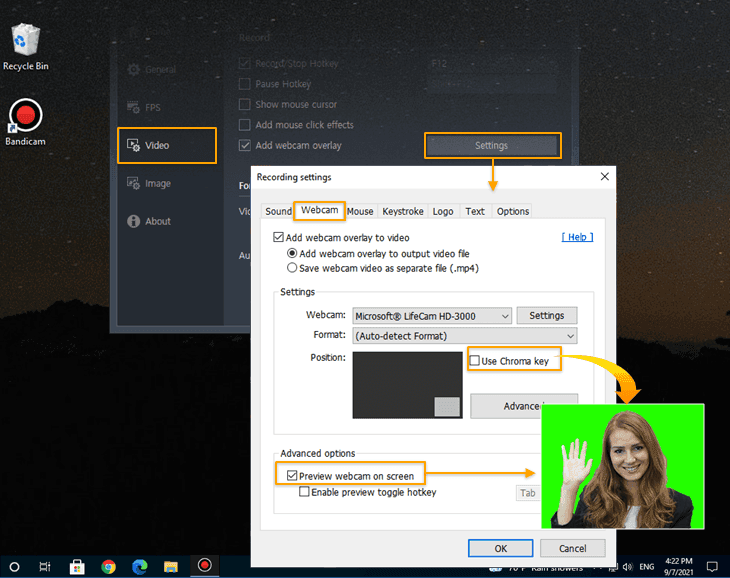Switch to the Options tab
Viewport: 730px width, 578px height.
[x=513, y=211]
